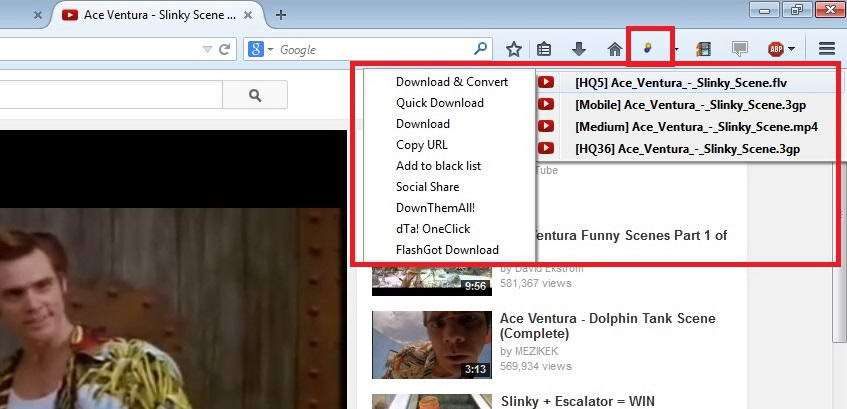
Task: Choose Social Share menu entry
Action: click(x=427, y=187)
